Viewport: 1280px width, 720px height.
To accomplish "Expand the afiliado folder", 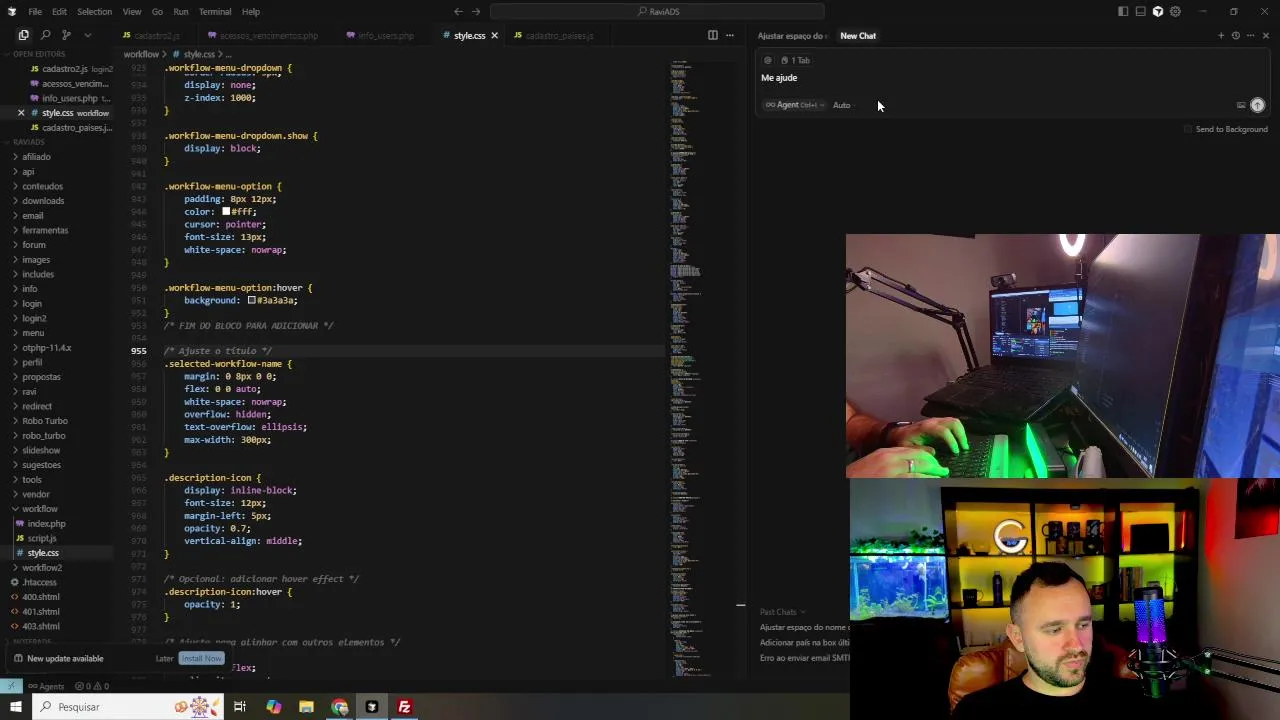I will 36,157.
